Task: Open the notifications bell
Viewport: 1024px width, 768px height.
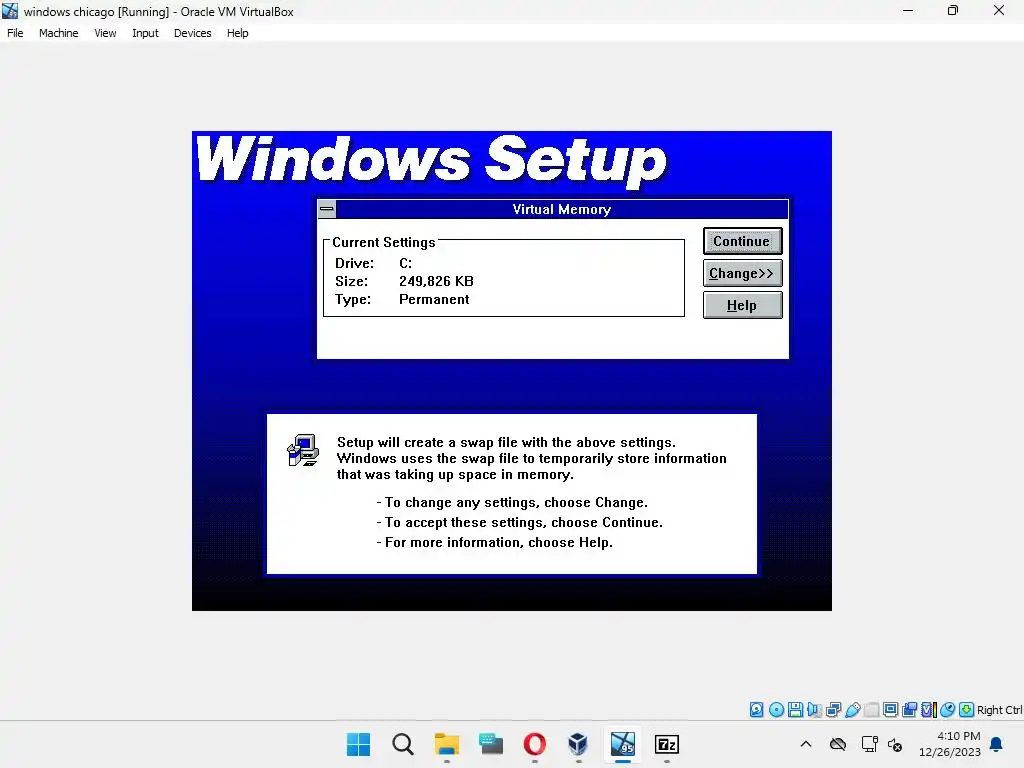Action: click(x=996, y=744)
